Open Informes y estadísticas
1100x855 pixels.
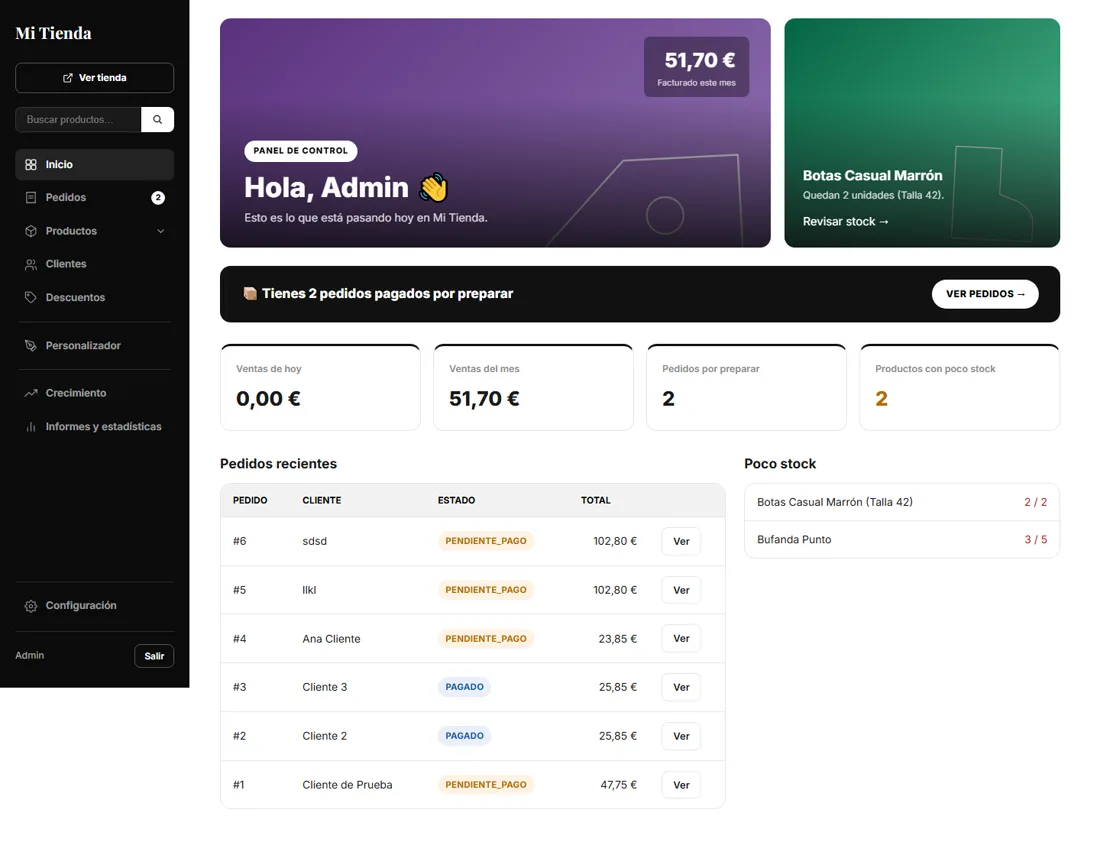coord(95,426)
